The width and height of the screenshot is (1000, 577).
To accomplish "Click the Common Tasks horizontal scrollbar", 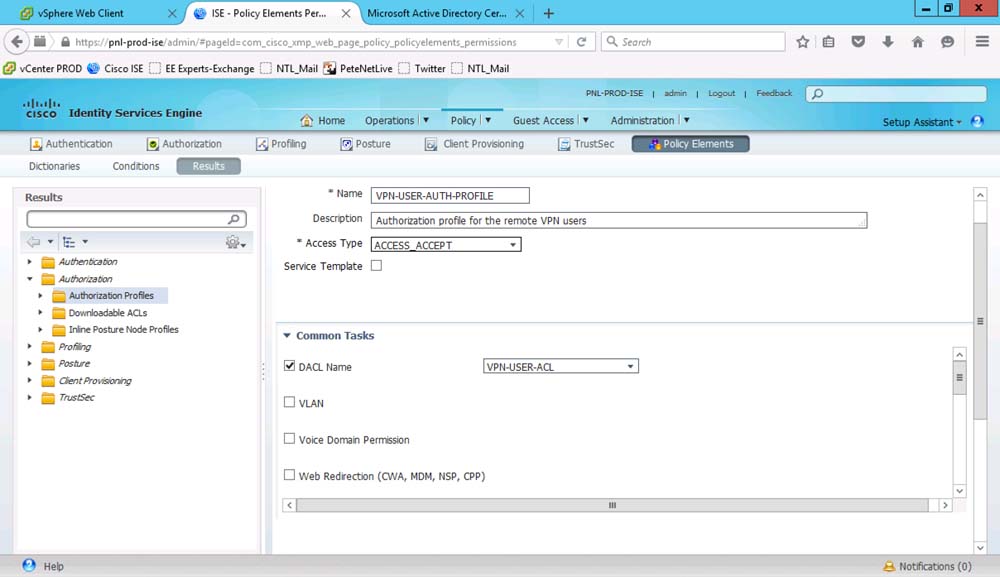I will (x=612, y=505).
